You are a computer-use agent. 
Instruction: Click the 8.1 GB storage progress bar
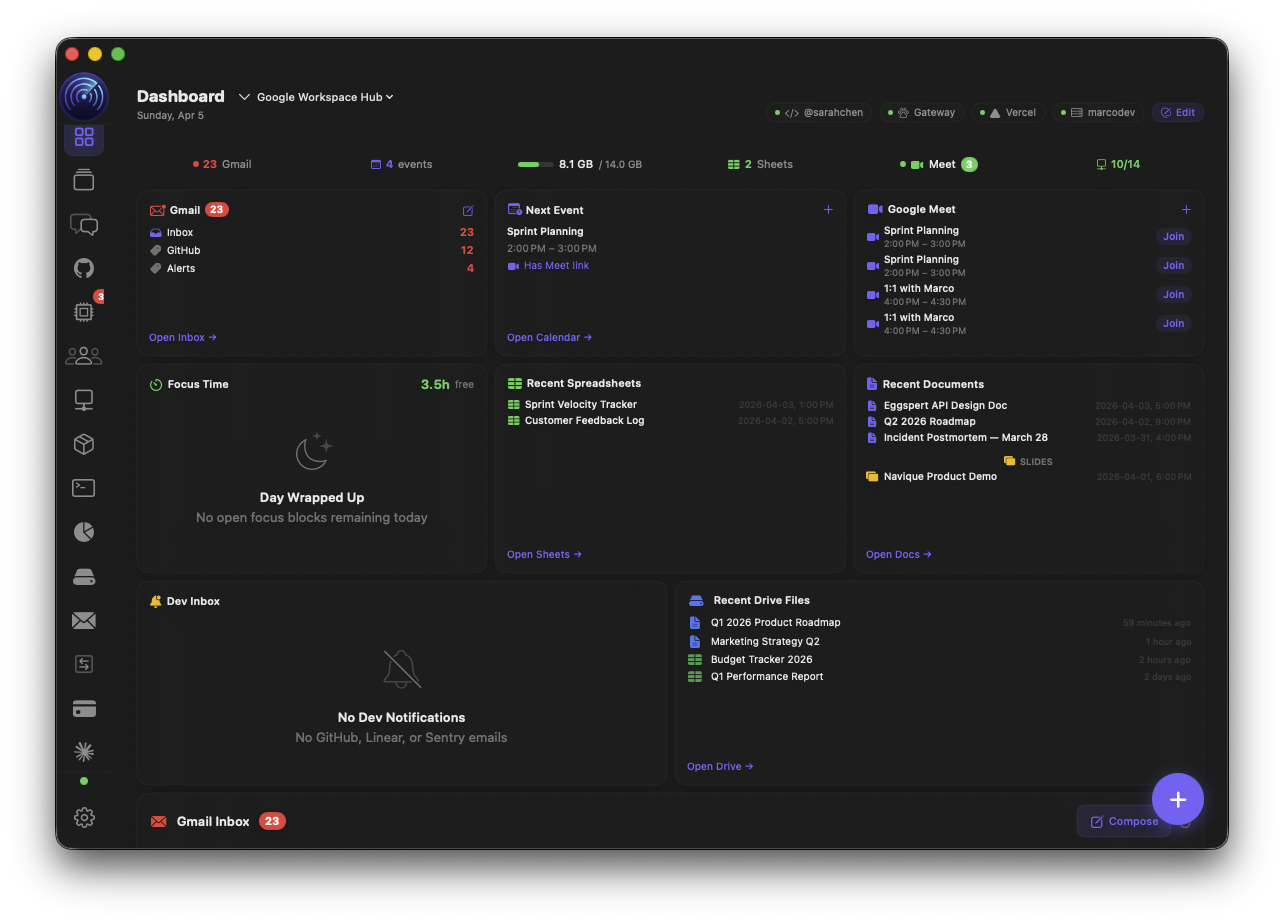[x=535, y=164]
